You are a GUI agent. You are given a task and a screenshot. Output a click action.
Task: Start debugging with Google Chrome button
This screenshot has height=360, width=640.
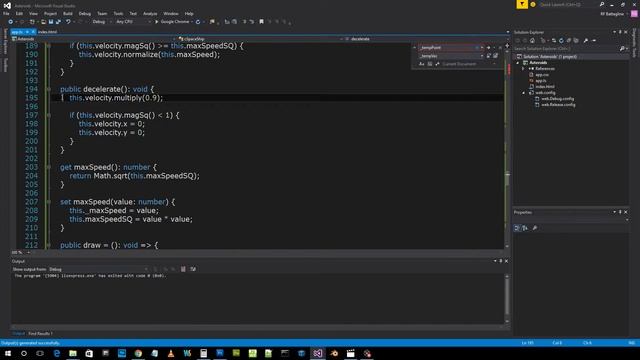click(172, 22)
